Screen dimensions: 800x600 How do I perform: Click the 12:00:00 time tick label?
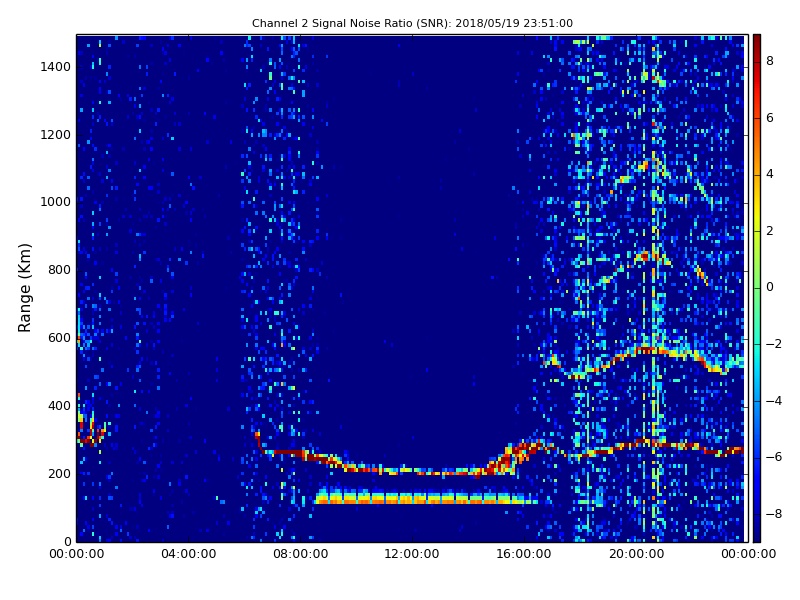pos(412,554)
